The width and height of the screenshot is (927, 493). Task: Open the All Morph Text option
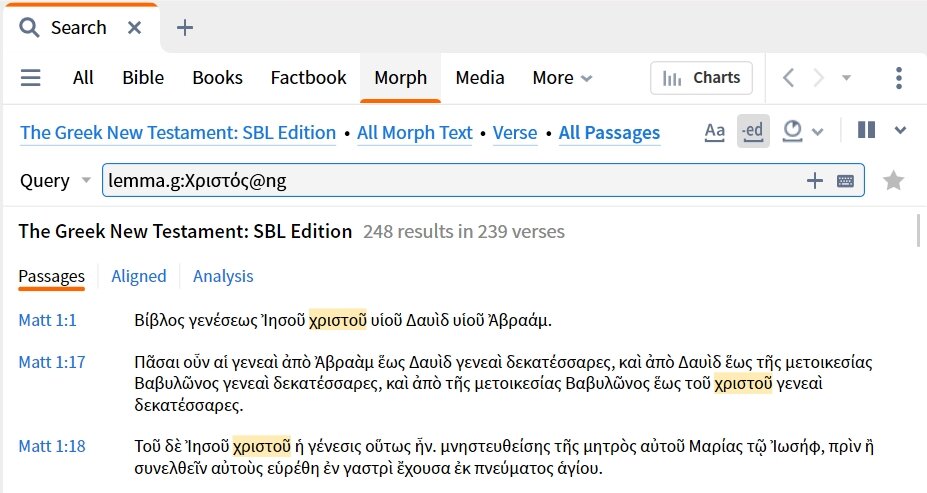pyautogui.click(x=414, y=133)
